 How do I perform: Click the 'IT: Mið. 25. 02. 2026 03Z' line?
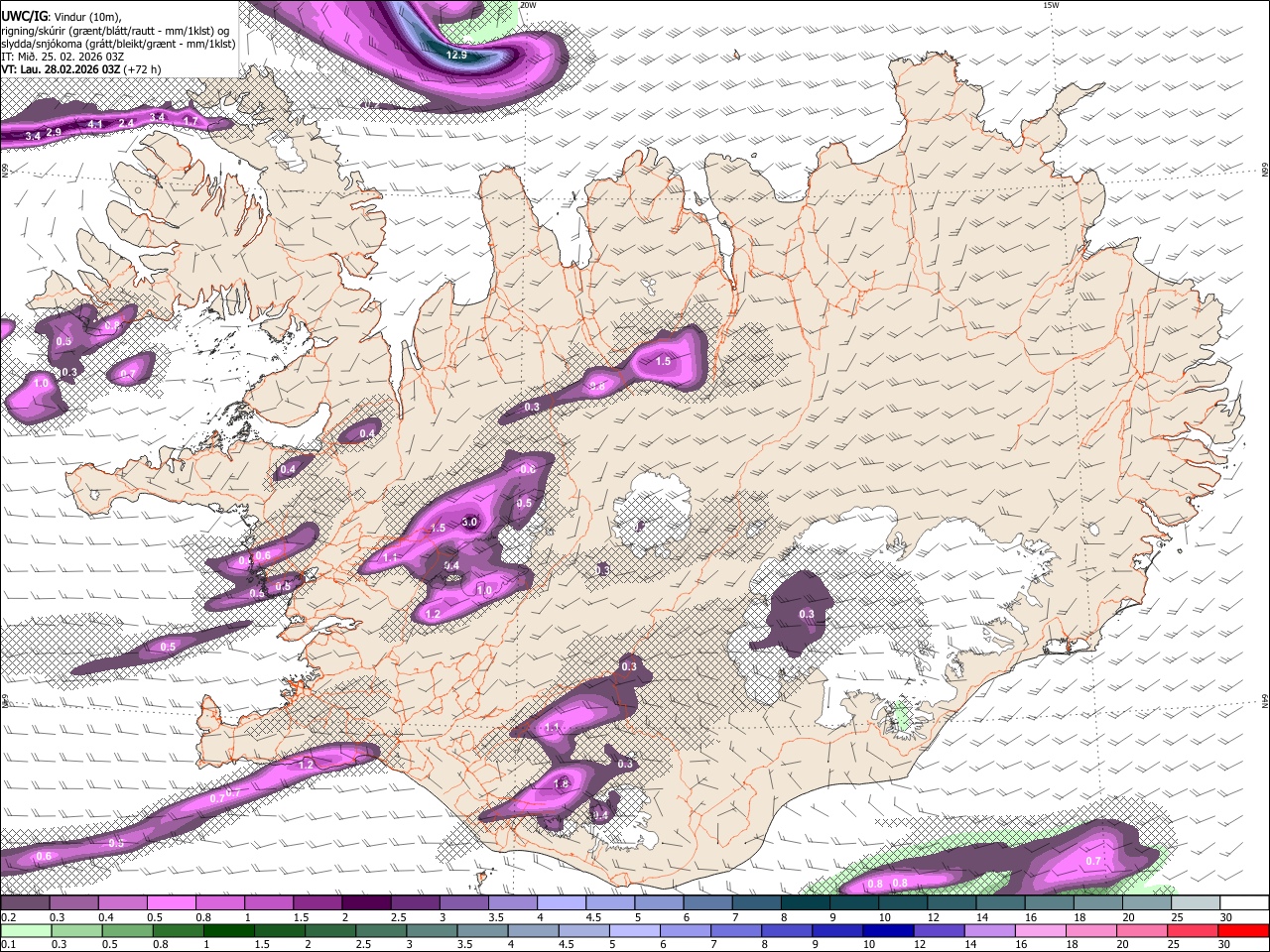click(x=62, y=57)
